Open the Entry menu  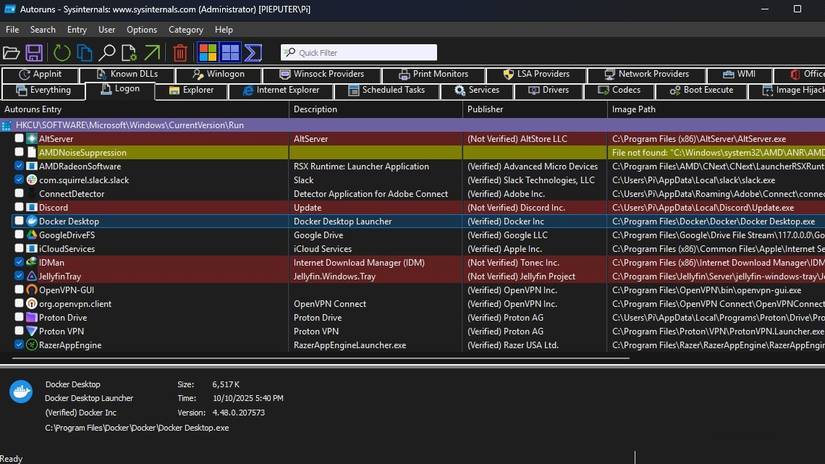click(77, 30)
